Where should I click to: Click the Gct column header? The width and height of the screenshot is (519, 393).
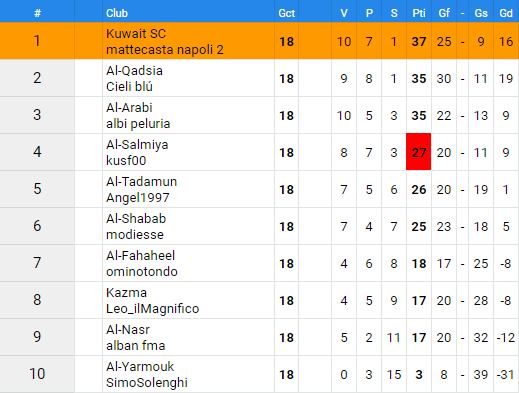pos(287,13)
